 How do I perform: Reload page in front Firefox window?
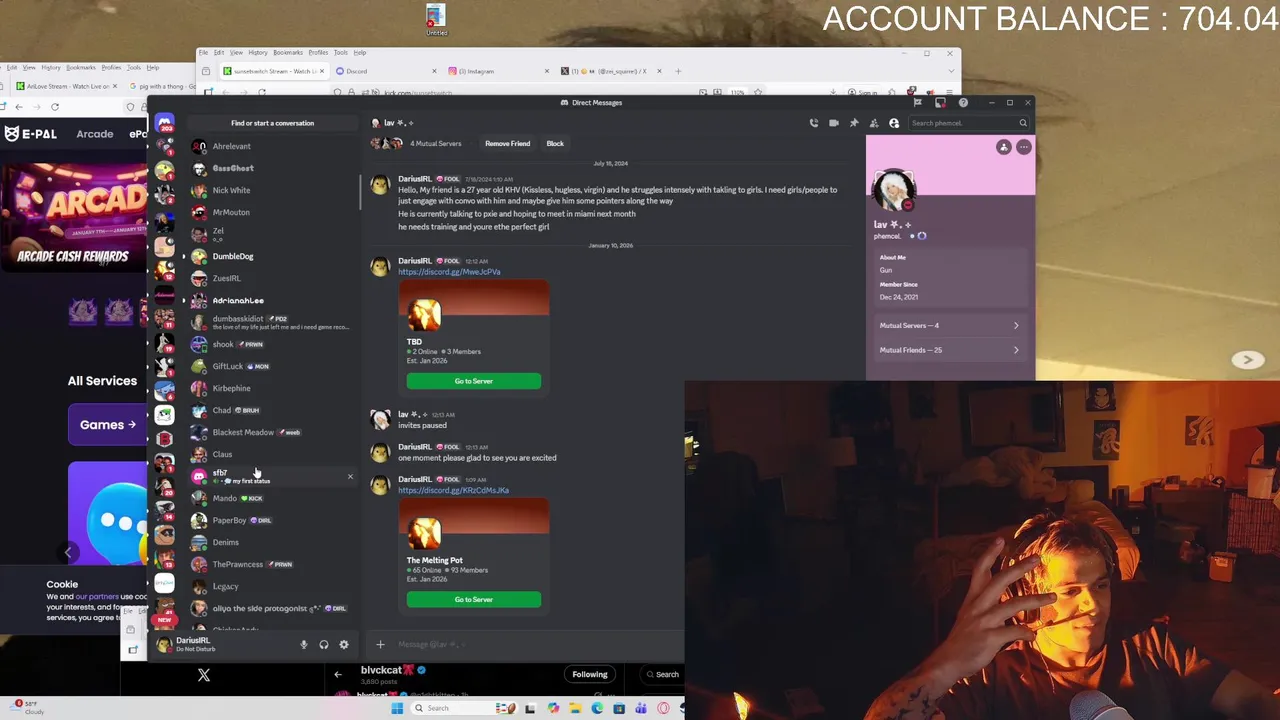[x=262, y=92]
